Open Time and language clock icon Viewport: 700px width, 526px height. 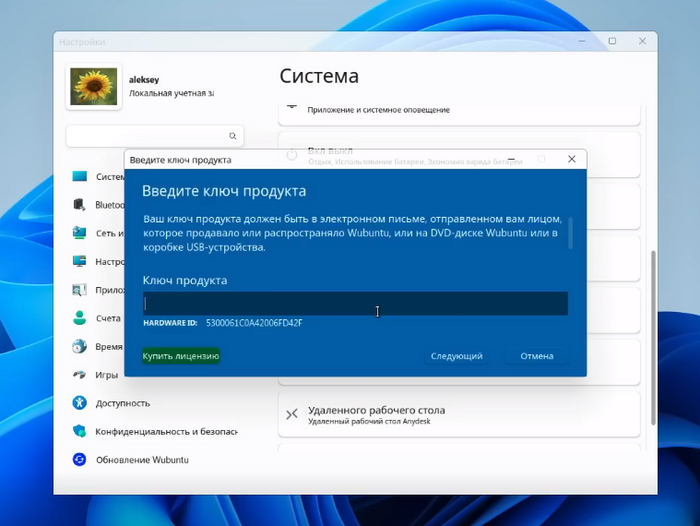(80, 346)
